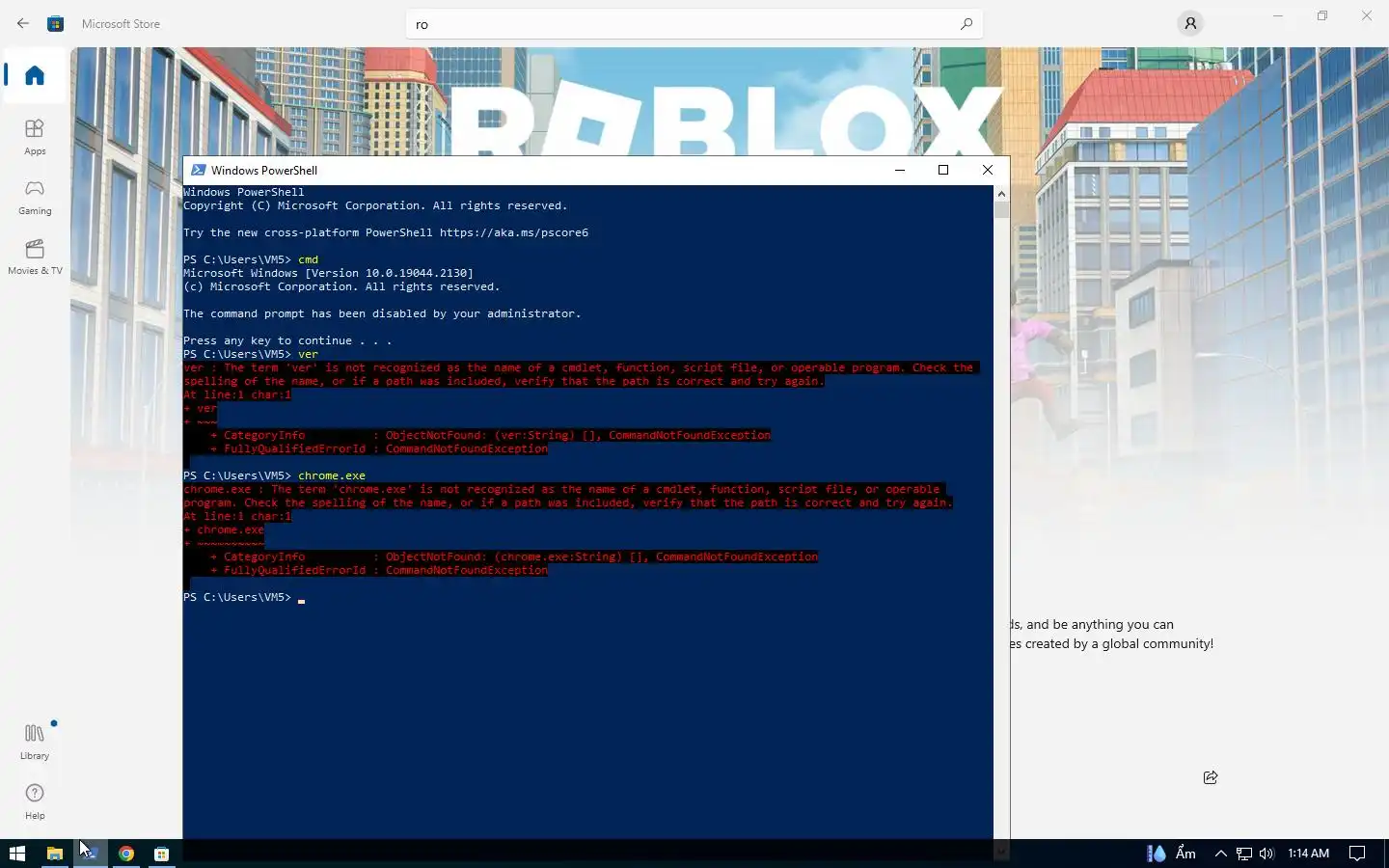Click PowerShell icon in taskbar

pos(91,854)
